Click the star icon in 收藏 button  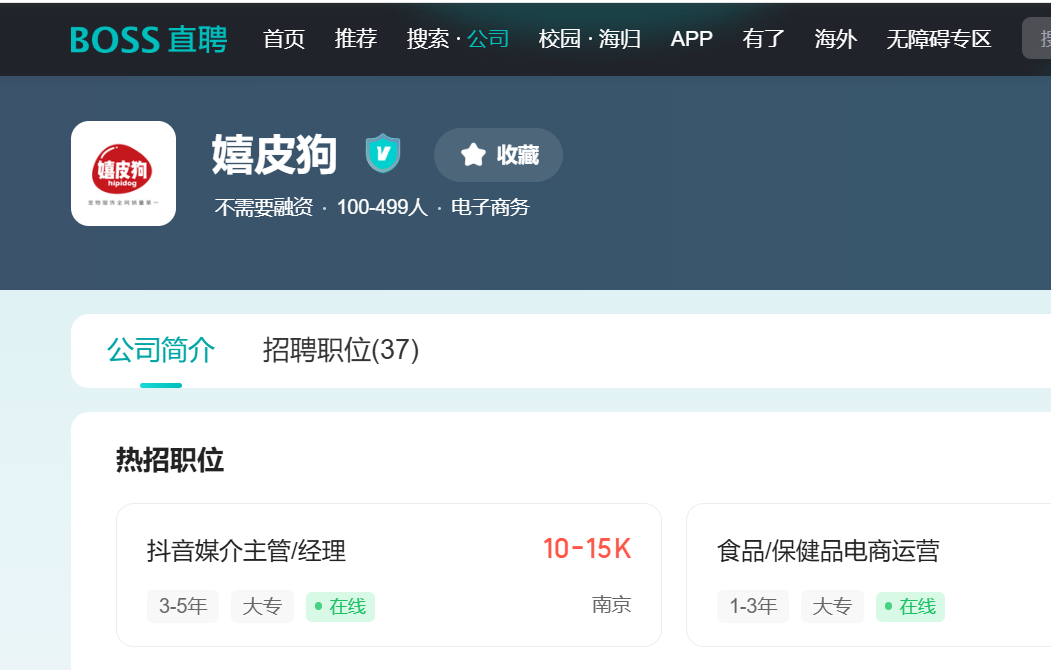pyautogui.click(x=473, y=155)
